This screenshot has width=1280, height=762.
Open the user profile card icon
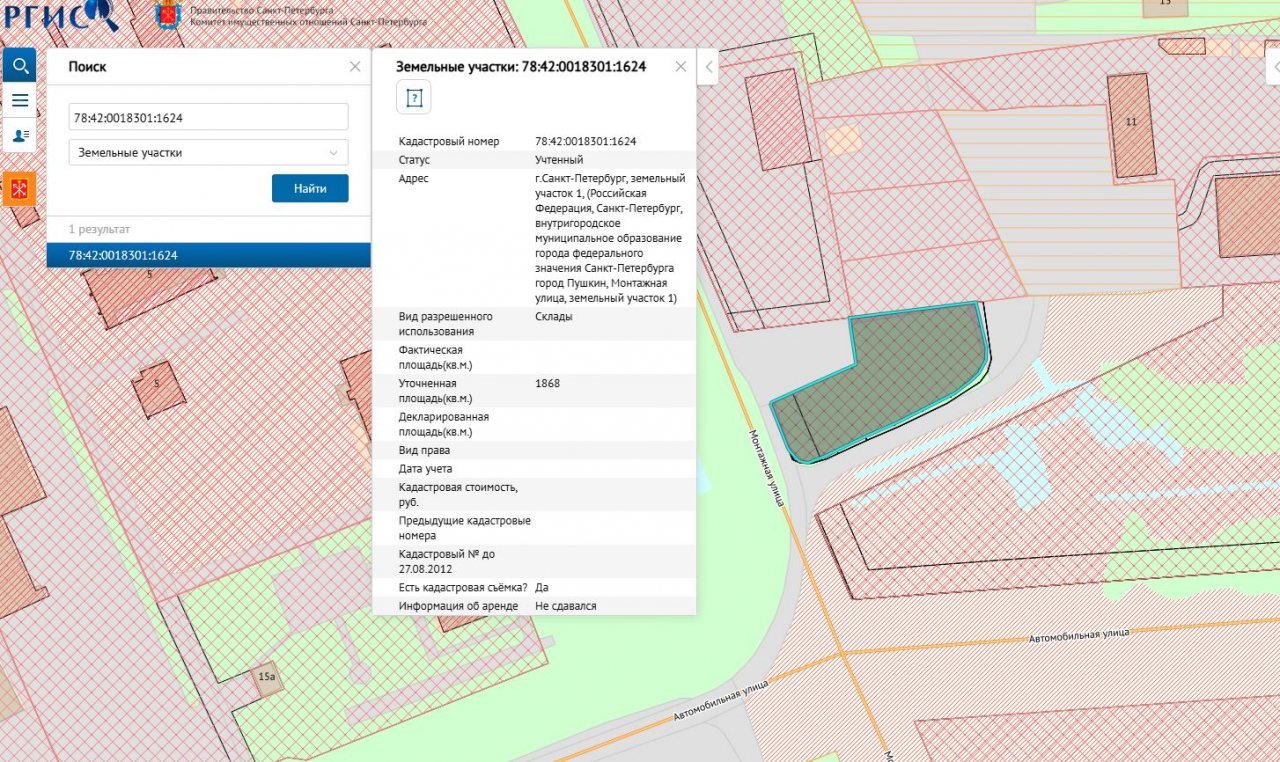(x=19, y=134)
